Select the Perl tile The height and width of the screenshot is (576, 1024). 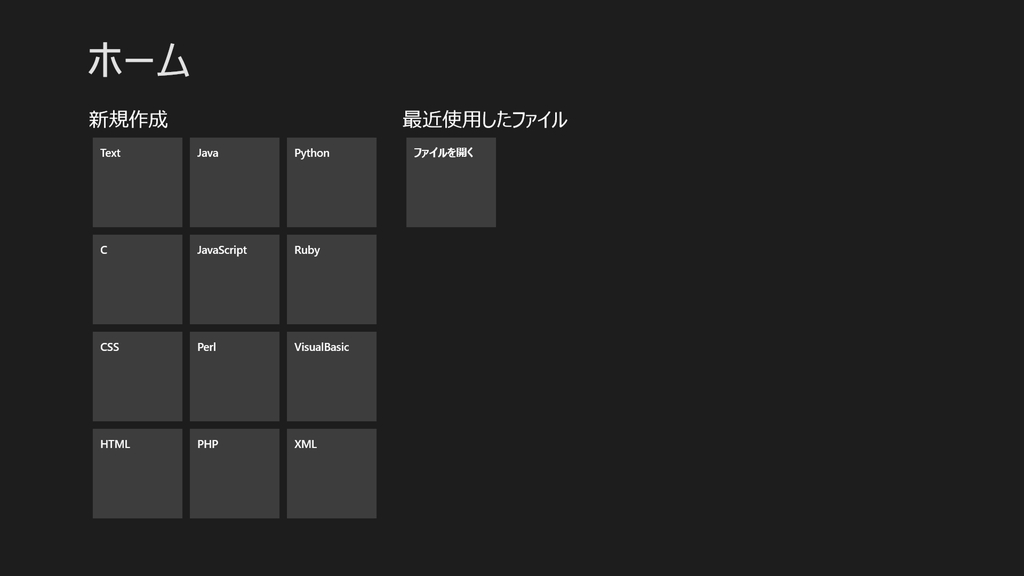point(234,376)
